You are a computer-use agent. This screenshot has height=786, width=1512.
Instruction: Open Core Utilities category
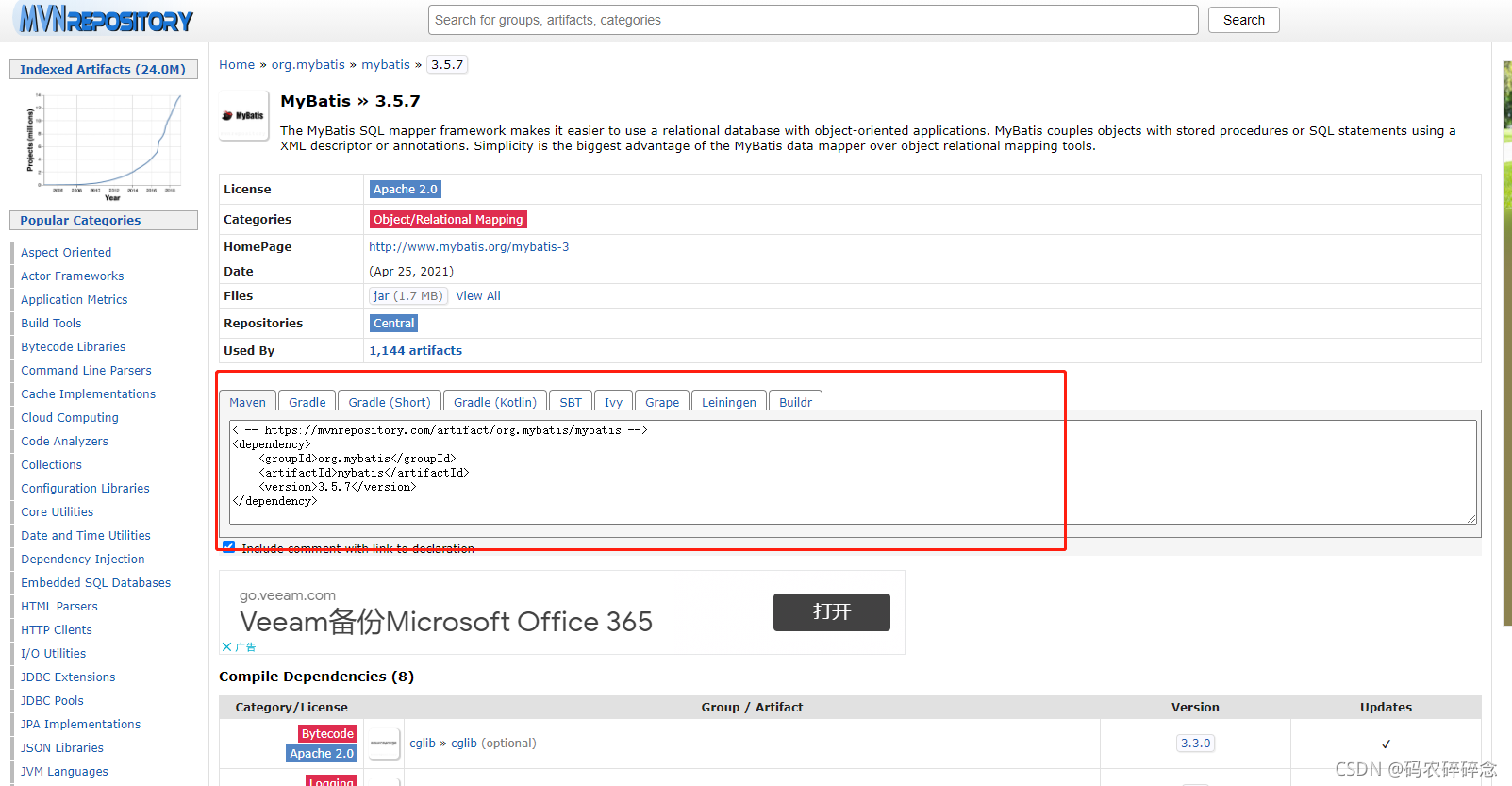click(58, 511)
